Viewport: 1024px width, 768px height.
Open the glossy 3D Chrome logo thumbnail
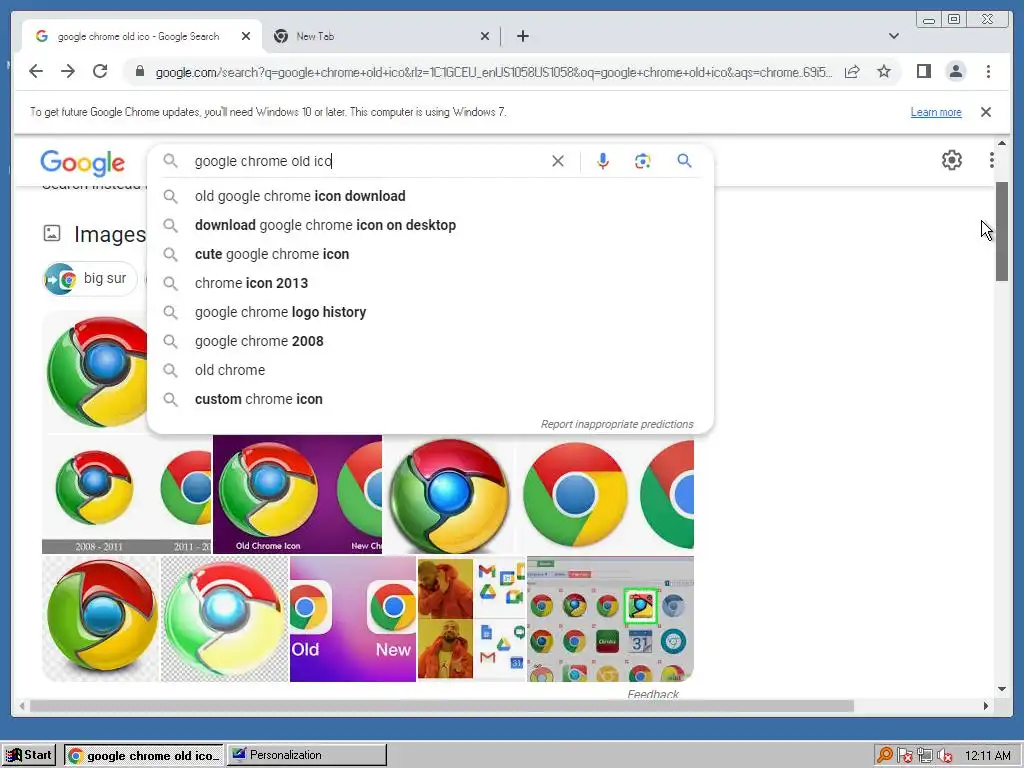click(449, 494)
